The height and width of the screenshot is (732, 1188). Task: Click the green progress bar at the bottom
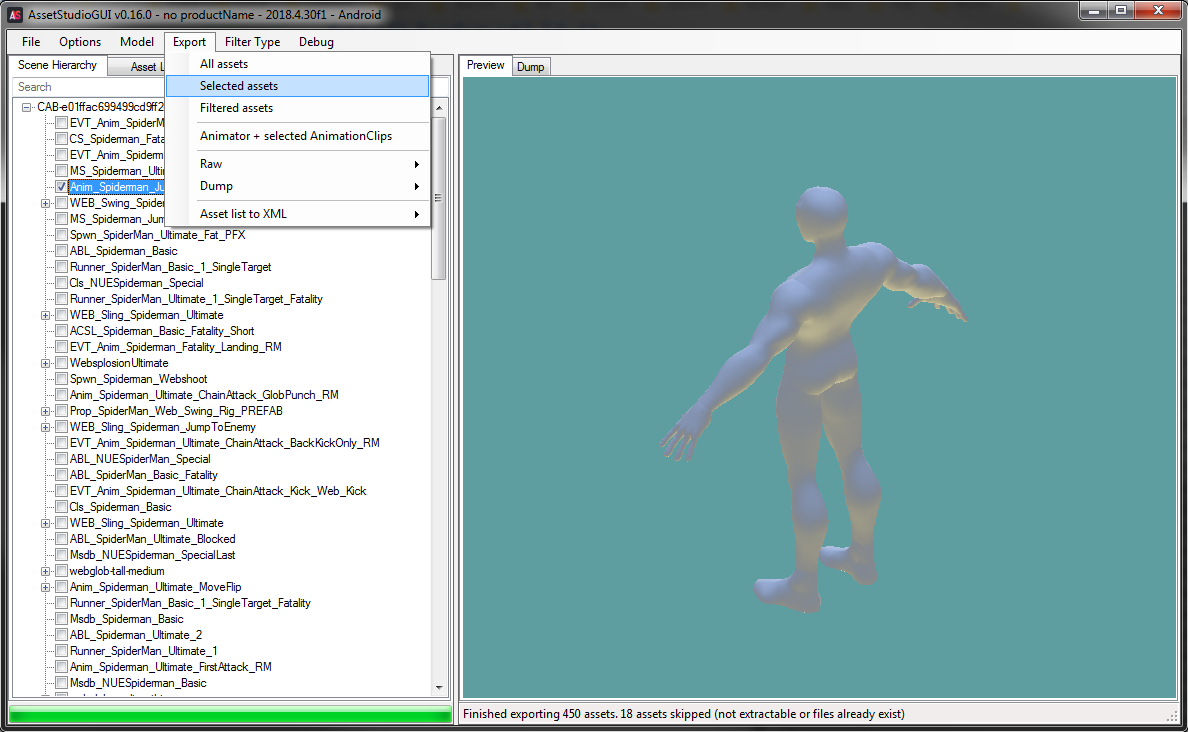point(230,714)
